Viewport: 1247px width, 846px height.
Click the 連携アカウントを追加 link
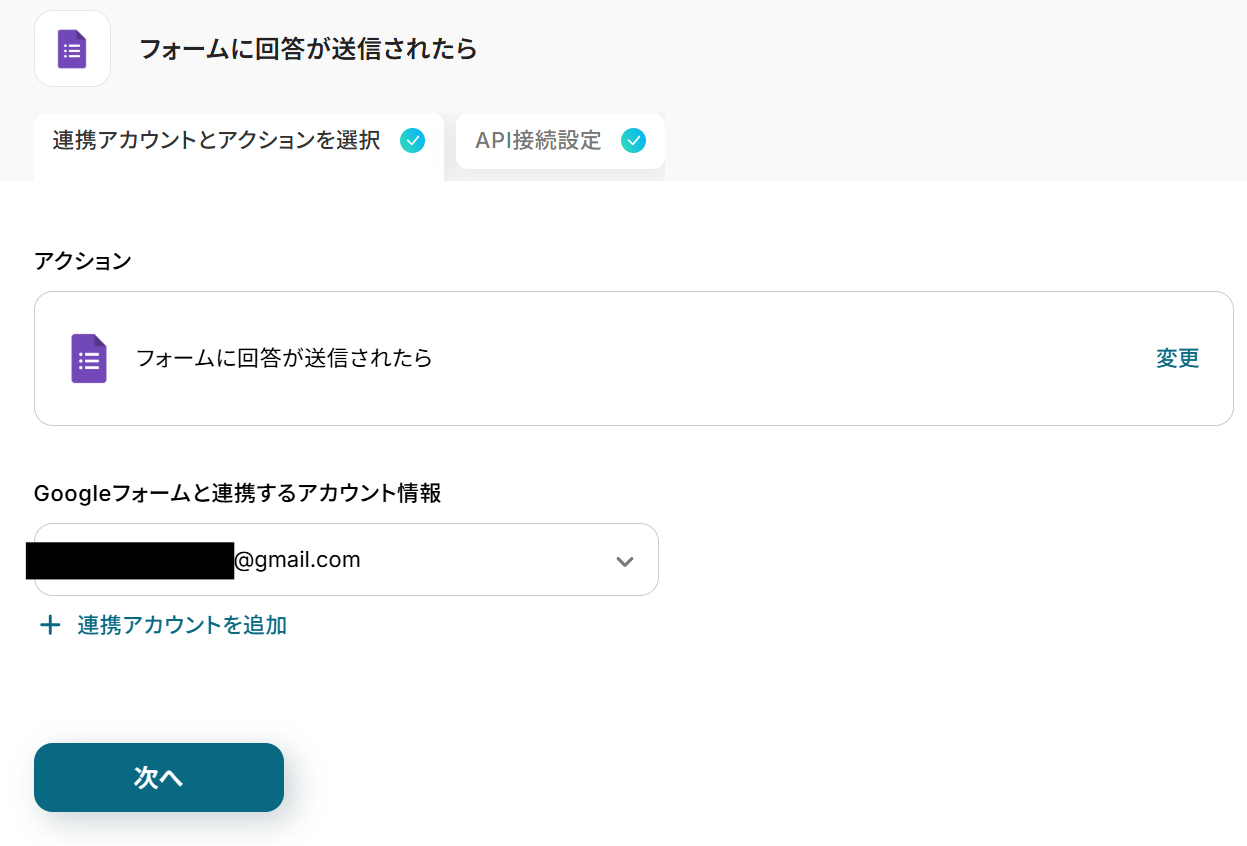(x=182, y=626)
